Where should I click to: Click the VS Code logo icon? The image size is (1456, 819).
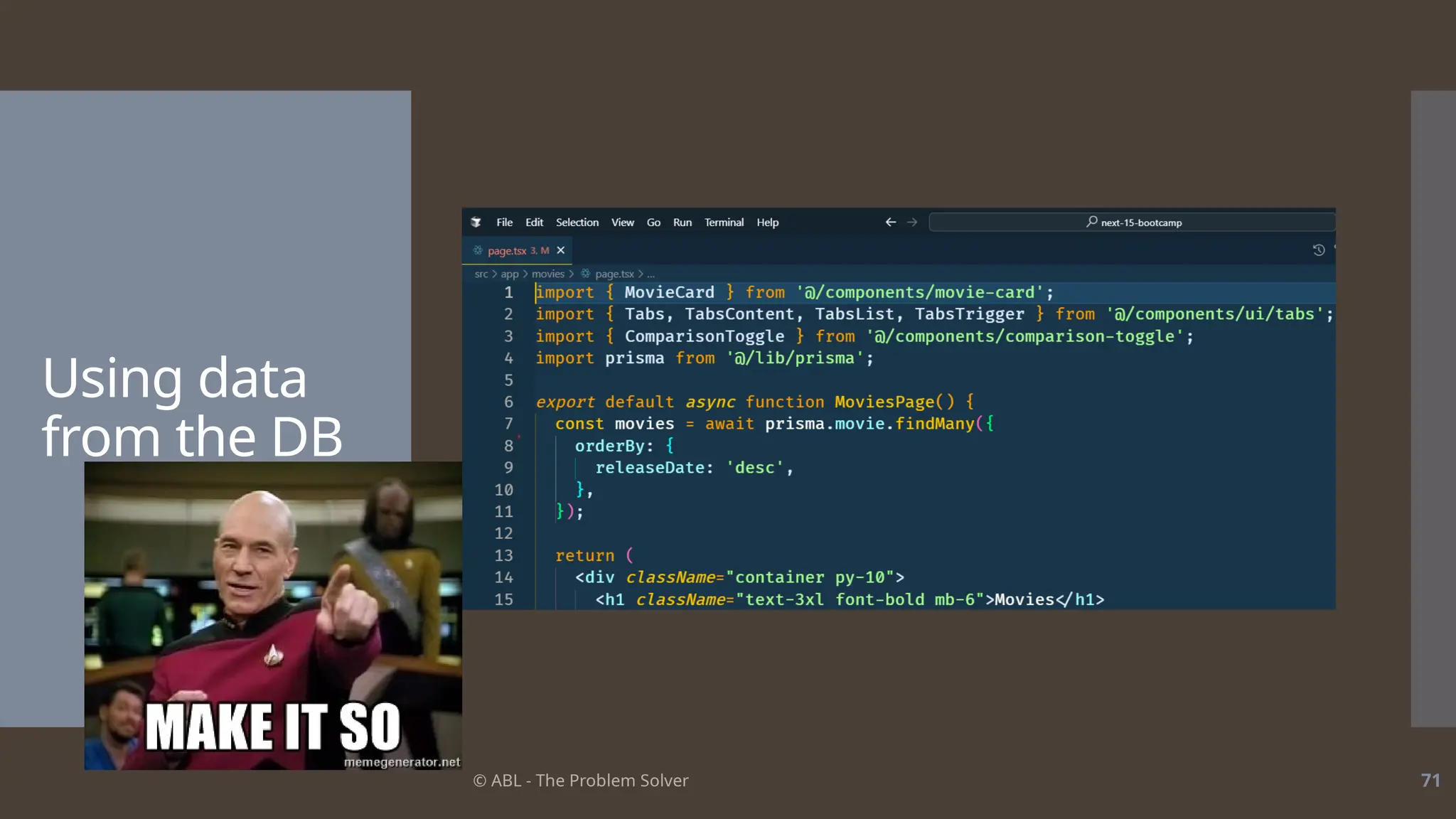(476, 223)
